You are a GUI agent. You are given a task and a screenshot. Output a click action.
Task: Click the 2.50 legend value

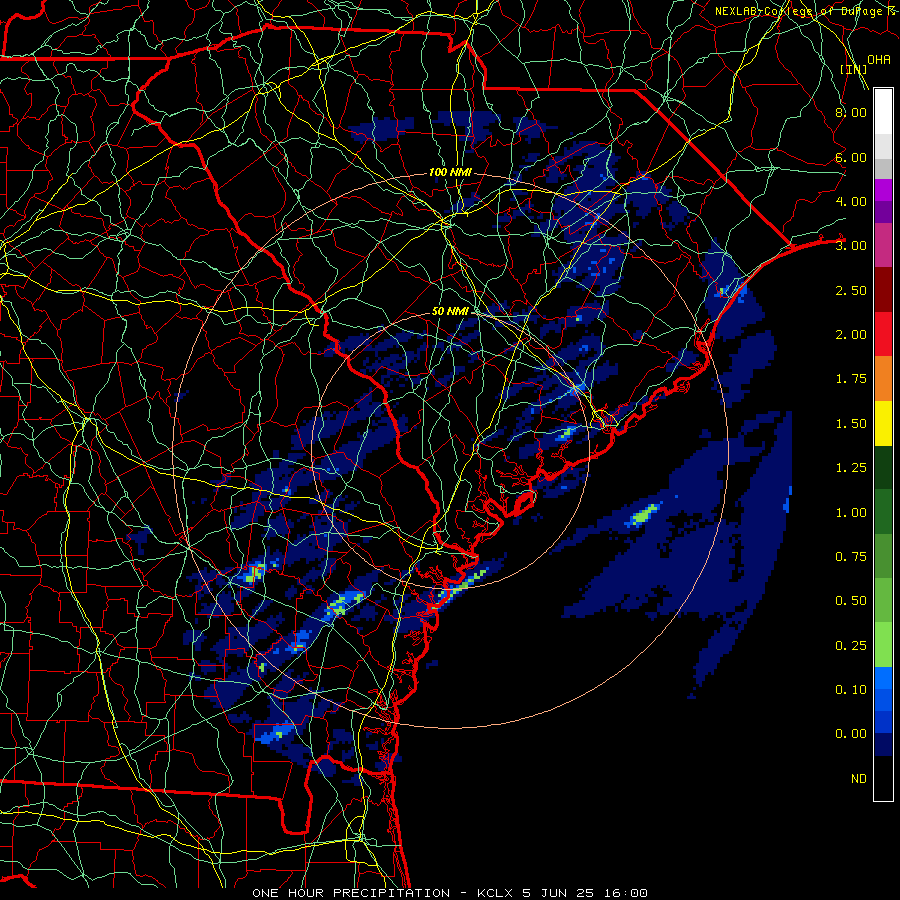tap(851, 290)
